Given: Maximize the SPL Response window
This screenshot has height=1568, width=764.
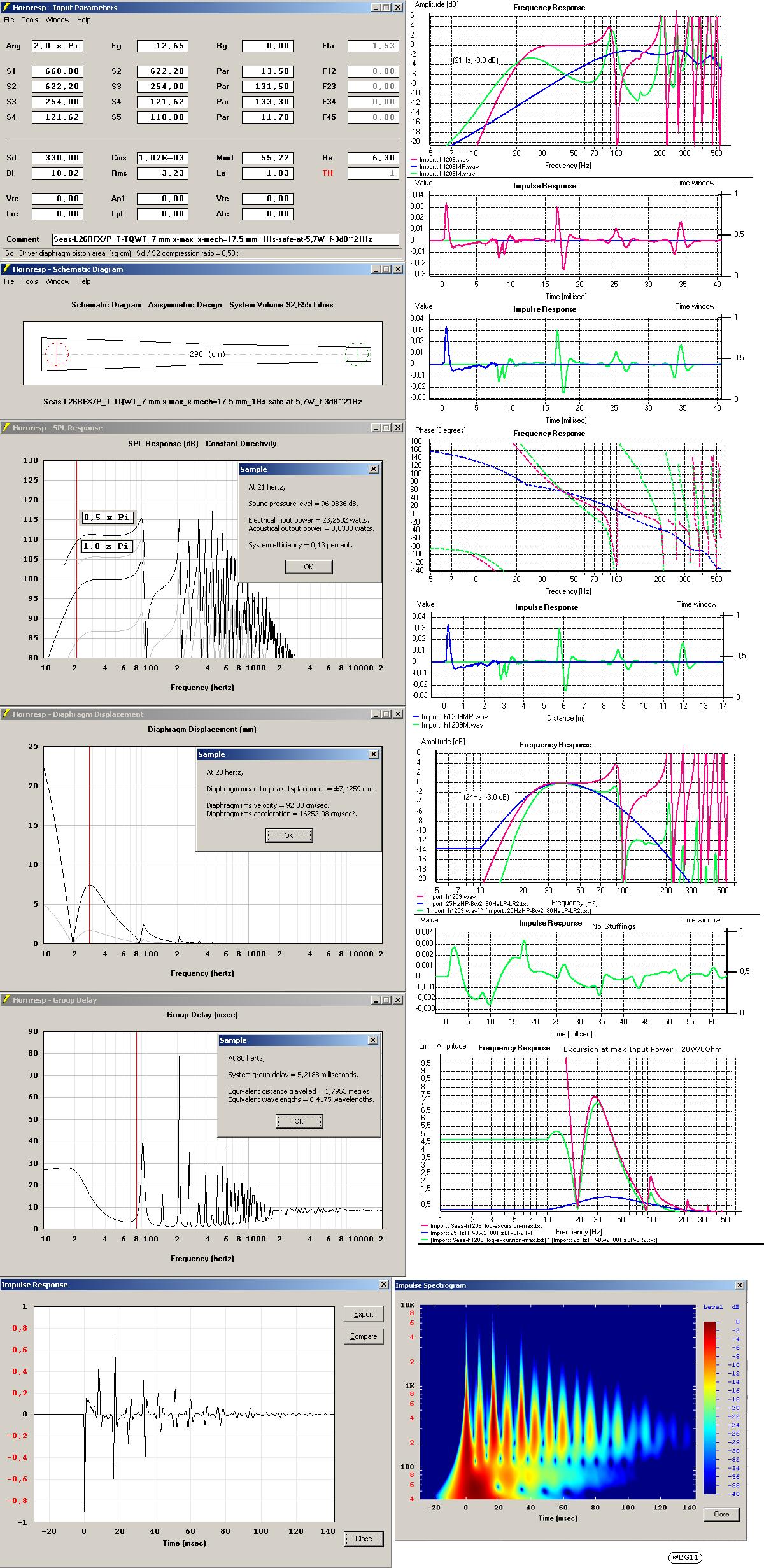Looking at the screenshot, I should [386, 428].
